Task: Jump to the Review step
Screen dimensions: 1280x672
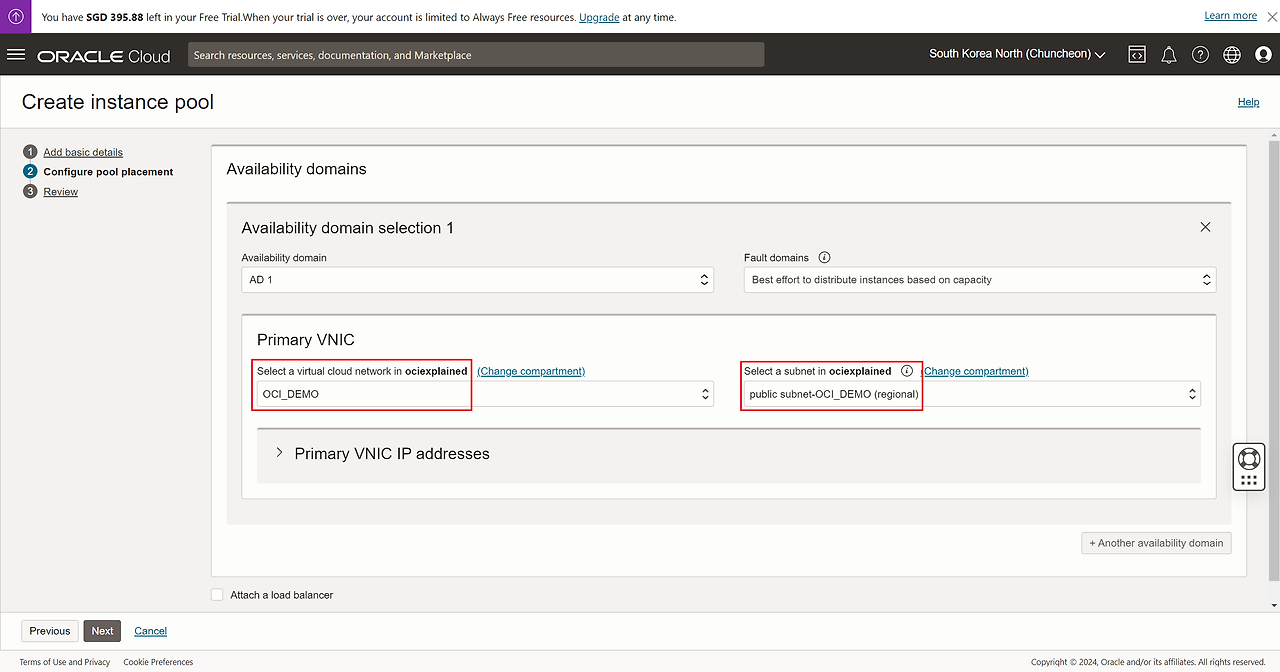Action: coord(60,191)
